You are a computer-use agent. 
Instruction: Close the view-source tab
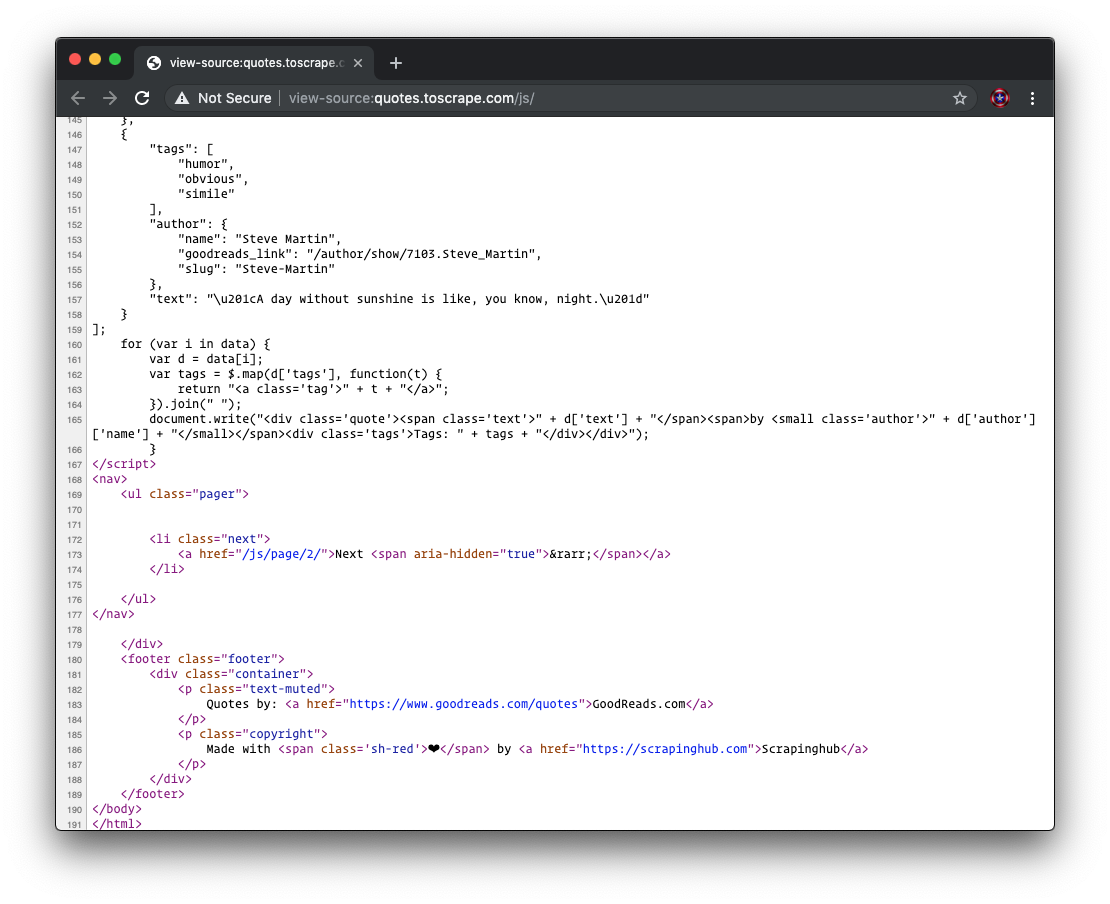358,63
